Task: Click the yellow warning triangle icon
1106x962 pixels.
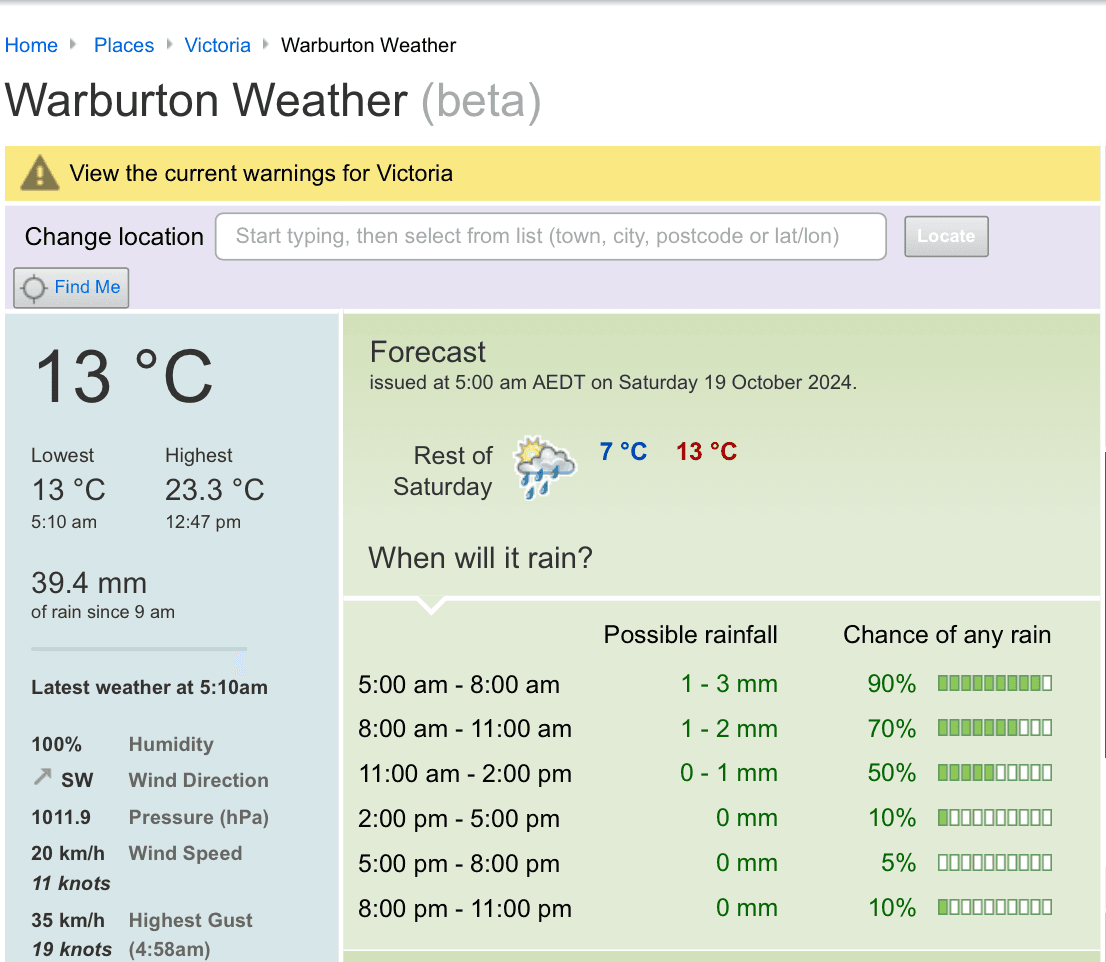Action: (x=40, y=173)
